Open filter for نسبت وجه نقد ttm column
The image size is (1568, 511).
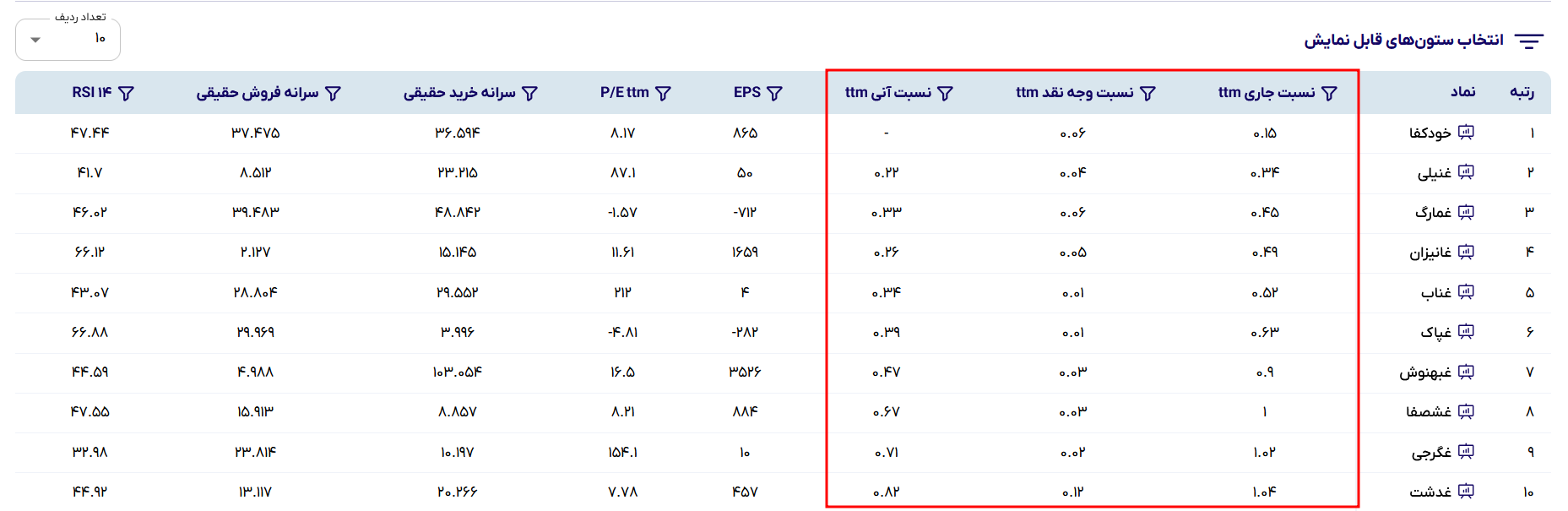point(1148,93)
